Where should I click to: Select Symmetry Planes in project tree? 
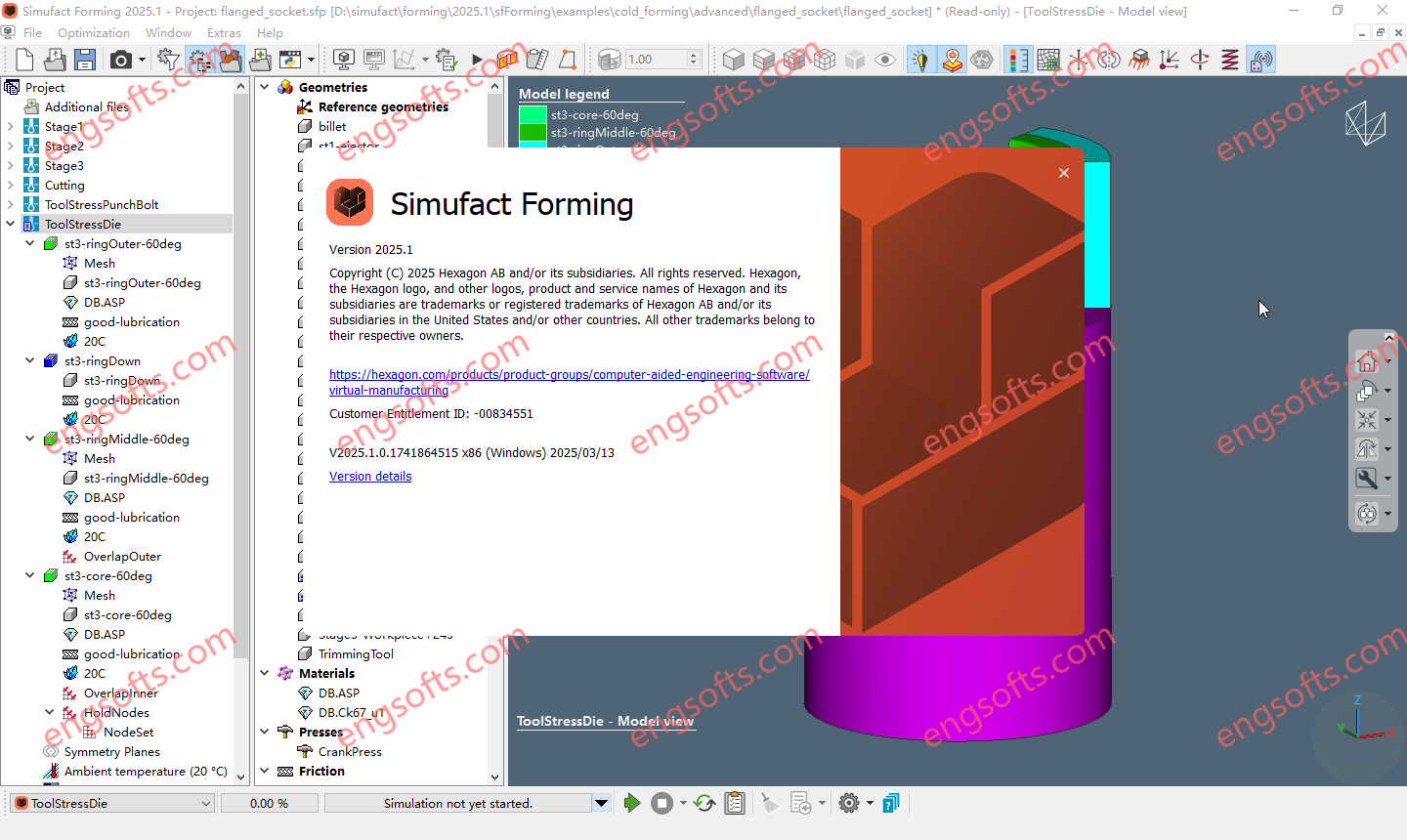[111, 751]
